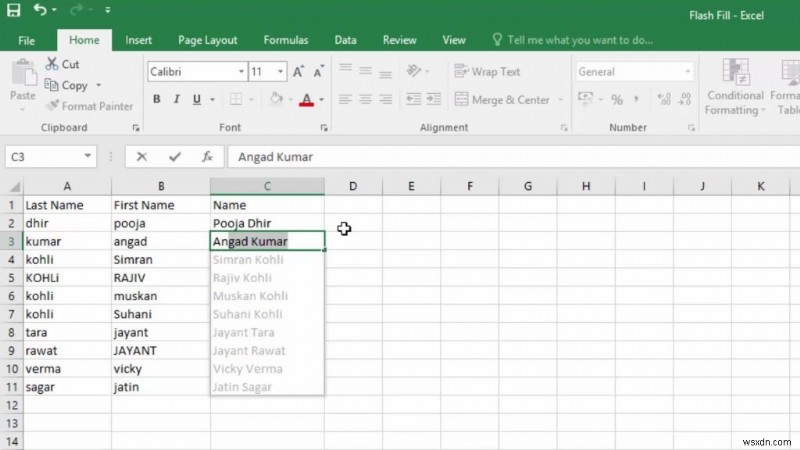Click cell with text Pooja Dhir

pos(267,223)
